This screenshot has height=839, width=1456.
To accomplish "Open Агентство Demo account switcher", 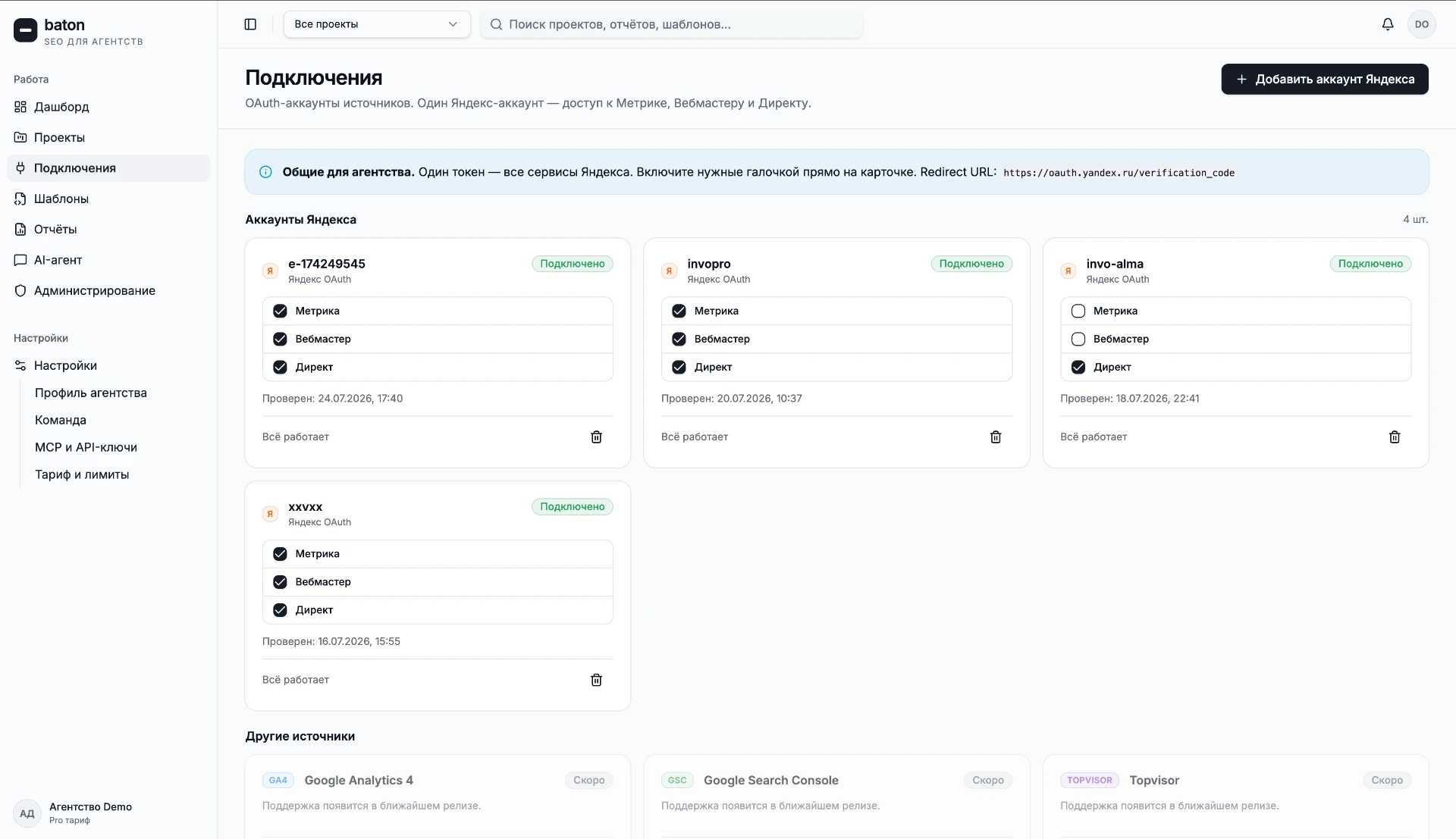I will pyautogui.click(x=108, y=813).
